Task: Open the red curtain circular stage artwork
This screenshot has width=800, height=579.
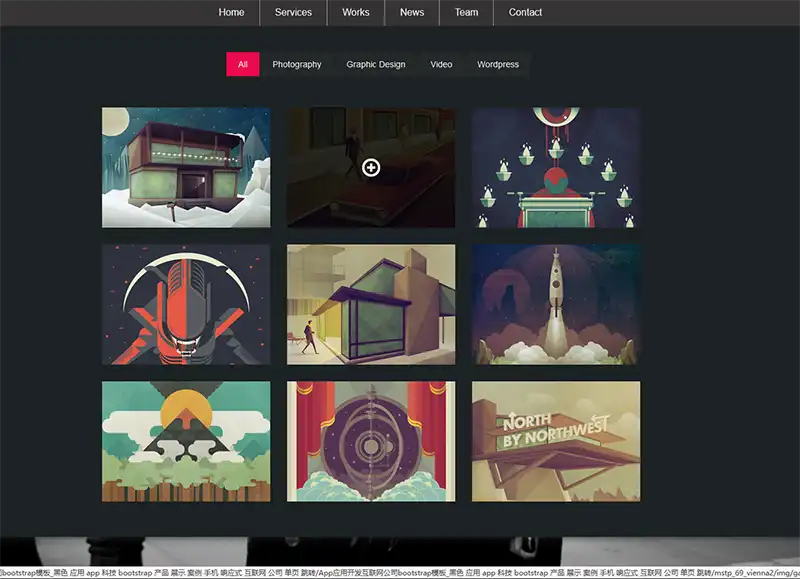Action: tap(371, 441)
